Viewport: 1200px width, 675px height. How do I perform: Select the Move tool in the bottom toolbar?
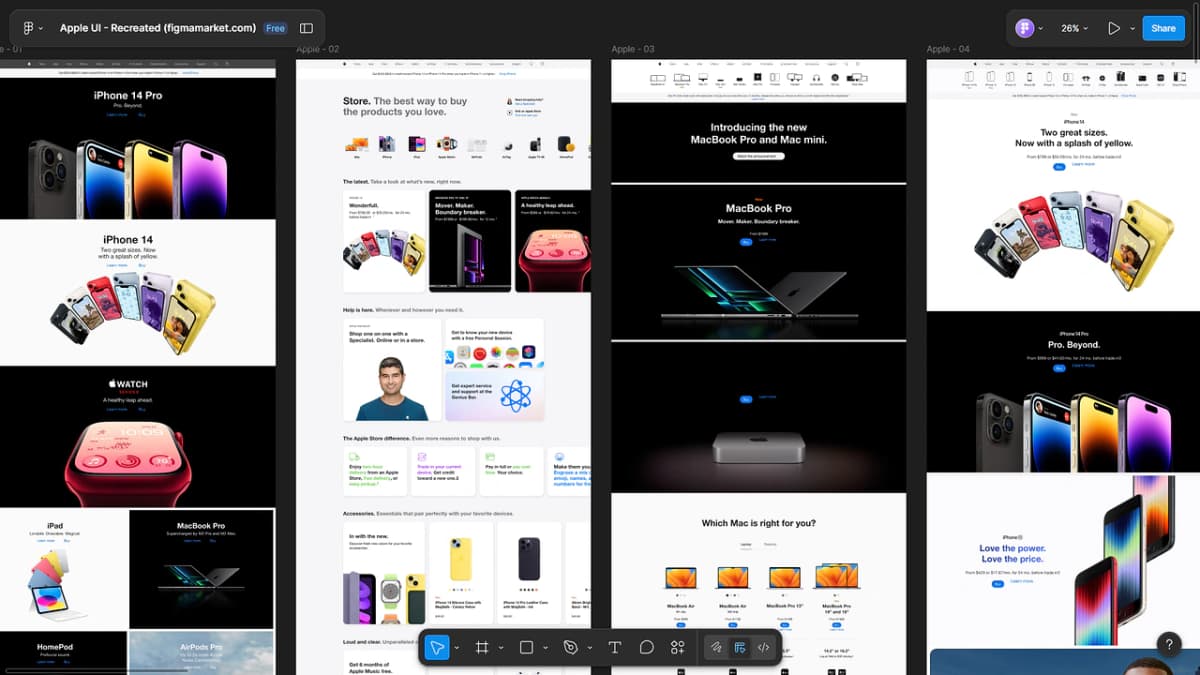(x=437, y=647)
